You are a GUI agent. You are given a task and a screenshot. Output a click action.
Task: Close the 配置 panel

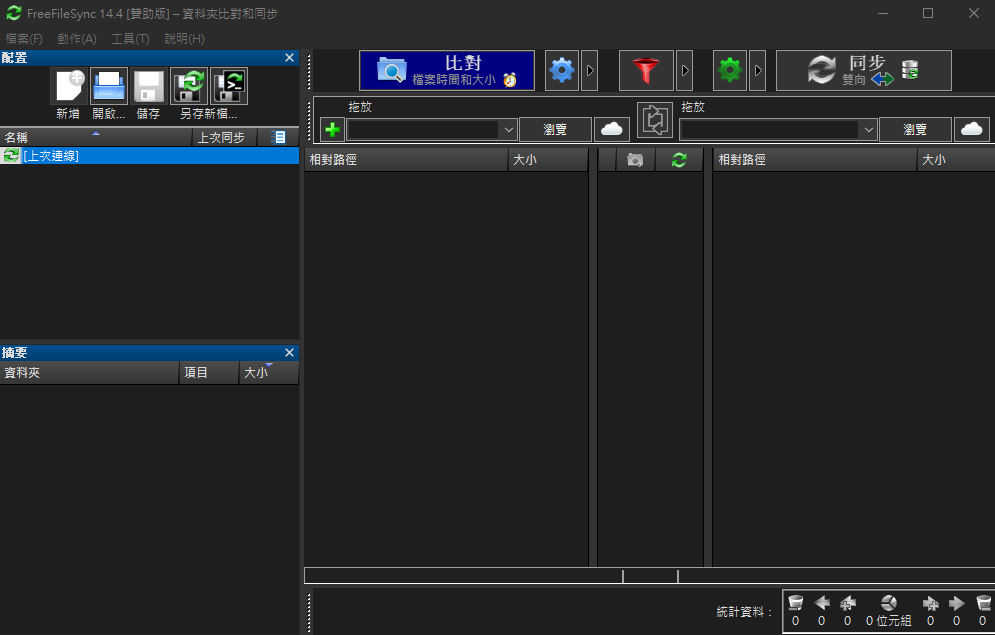[x=289, y=58]
